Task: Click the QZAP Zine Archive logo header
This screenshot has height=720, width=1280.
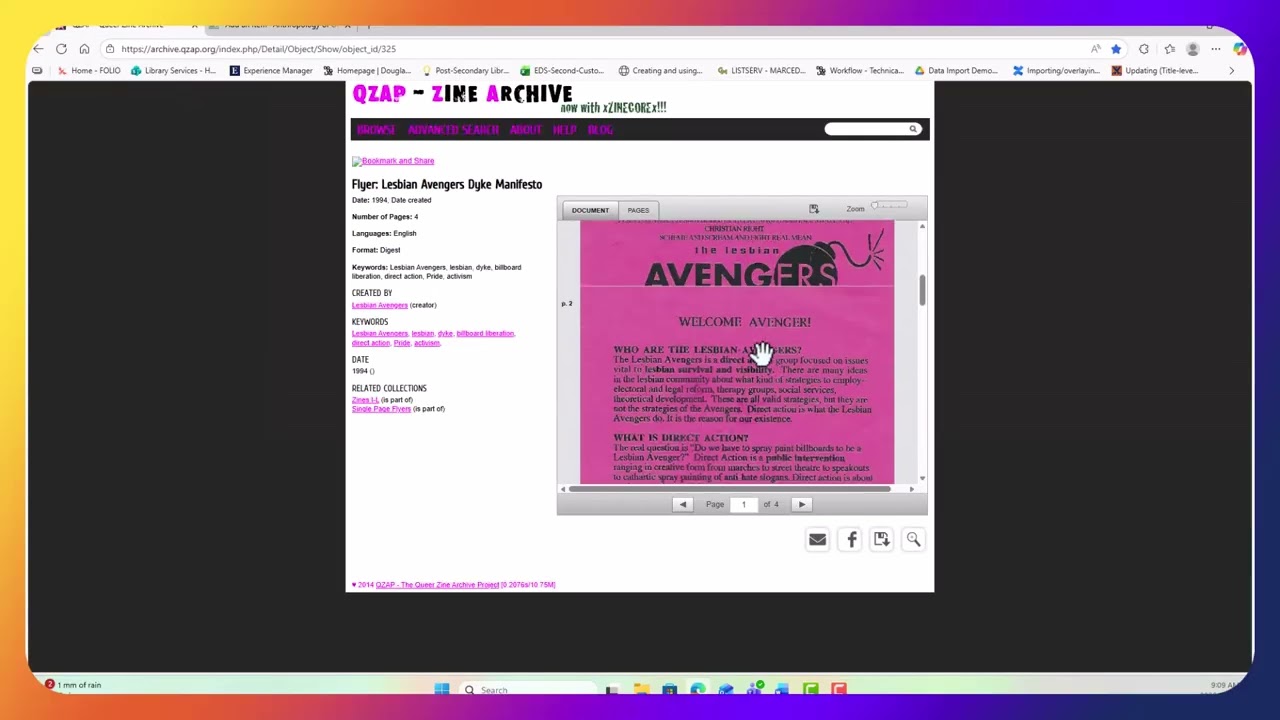Action: click(462, 95)
